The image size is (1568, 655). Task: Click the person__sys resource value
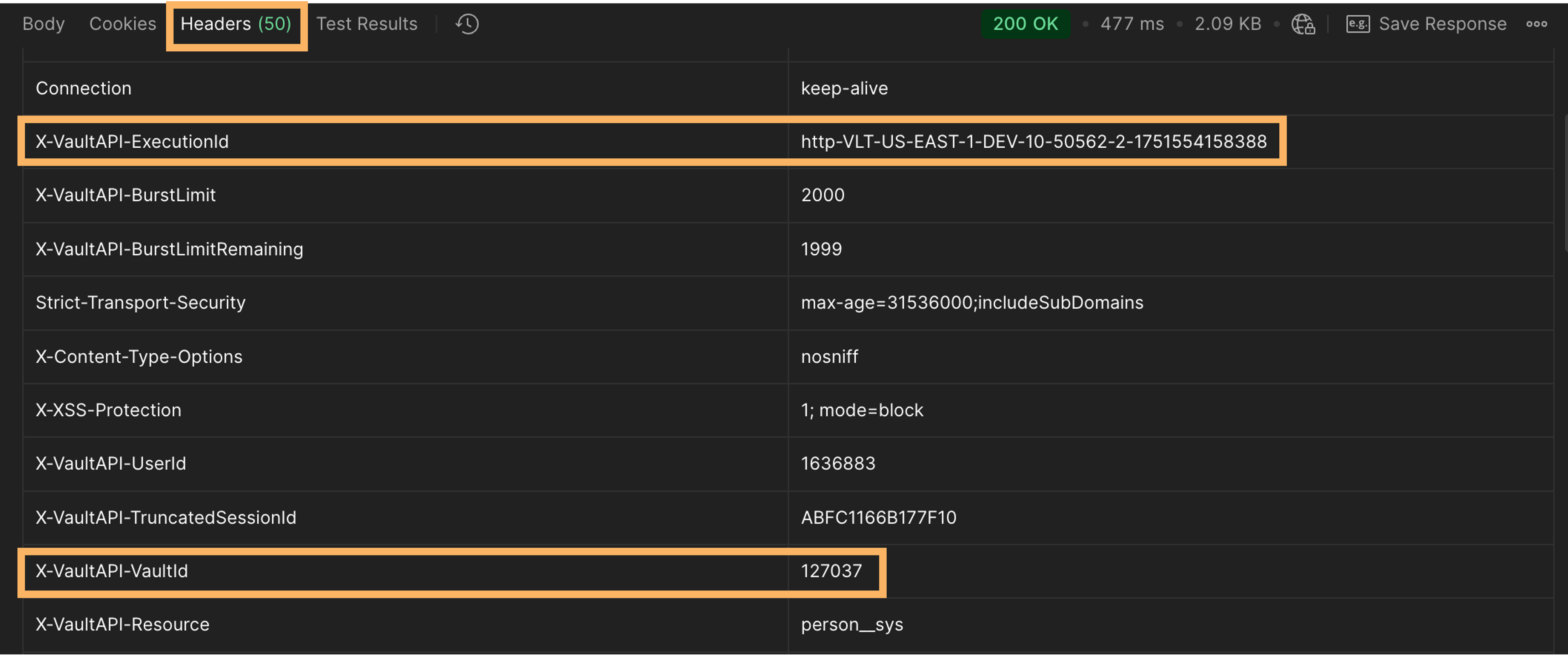point(852,625)
